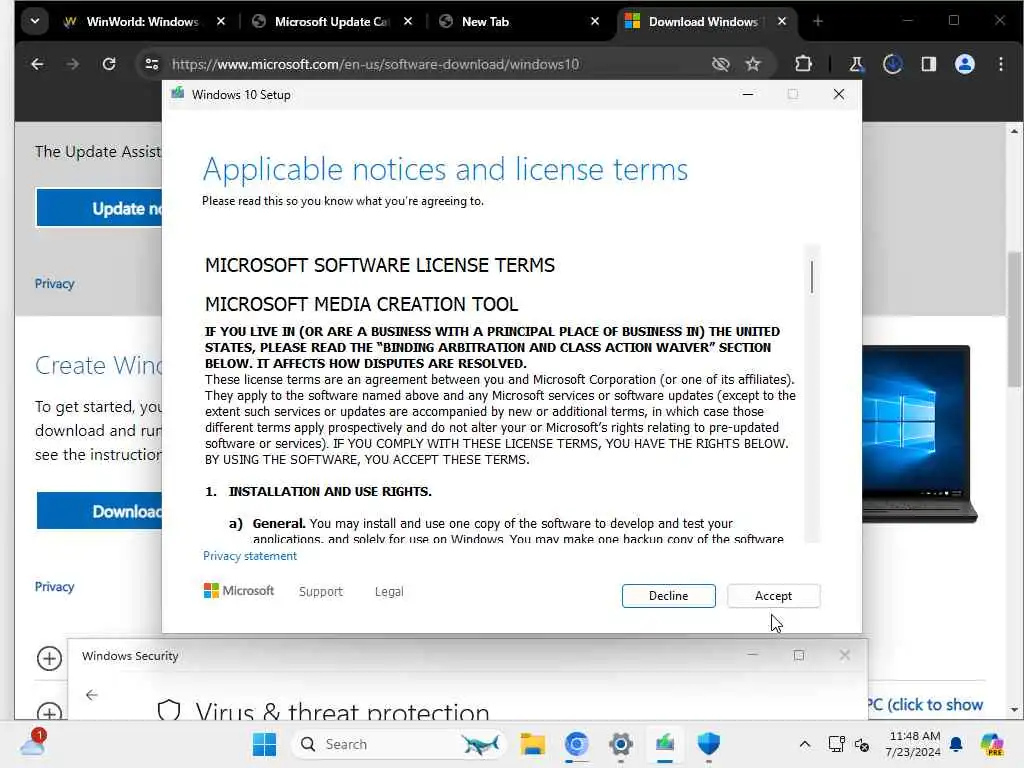Screen dimensions: 1024x768
Task: Open the tab search dropdown arrow
Action: (35, 22)
